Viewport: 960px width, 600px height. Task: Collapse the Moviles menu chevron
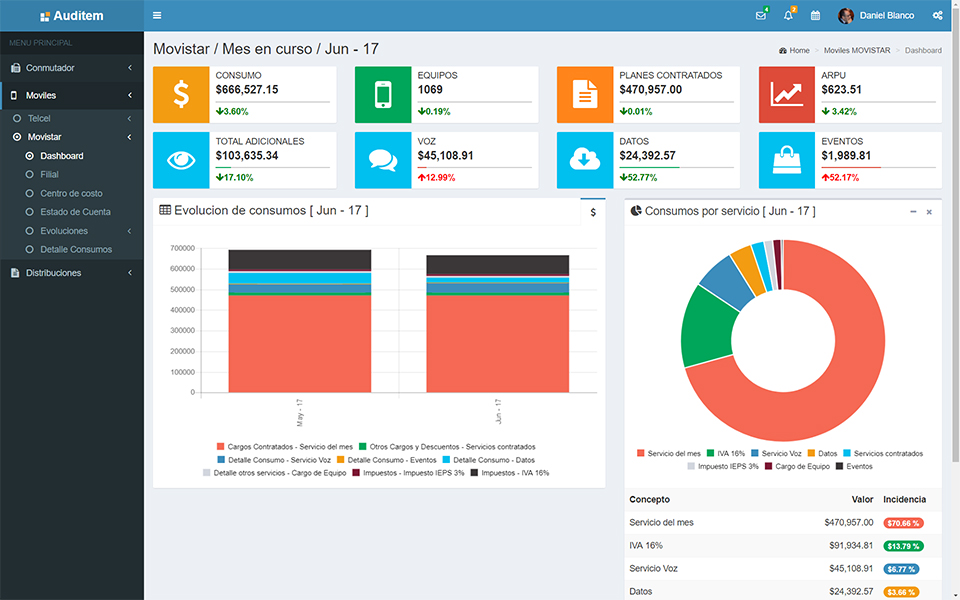point(130,96)
